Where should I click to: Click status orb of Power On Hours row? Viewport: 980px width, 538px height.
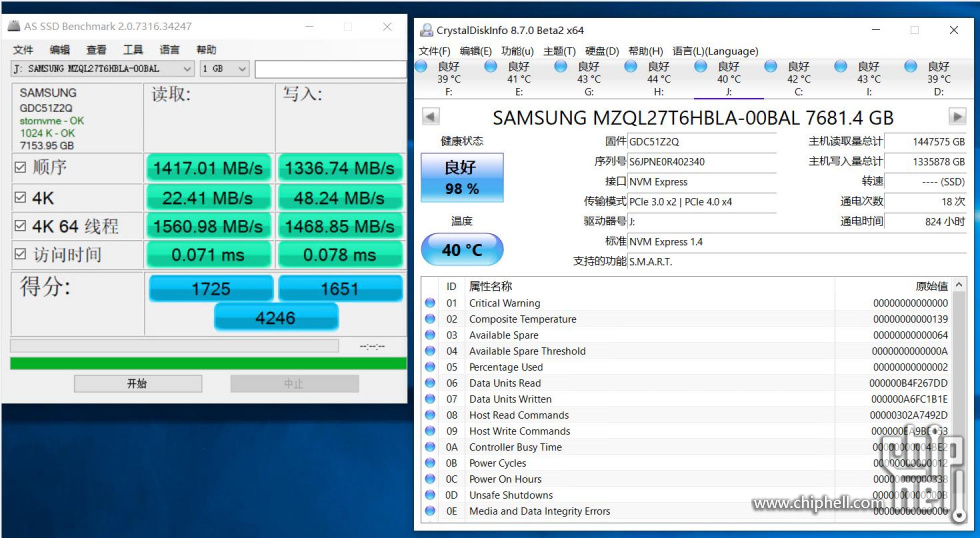pyautogui.click(x=430, y=479)
